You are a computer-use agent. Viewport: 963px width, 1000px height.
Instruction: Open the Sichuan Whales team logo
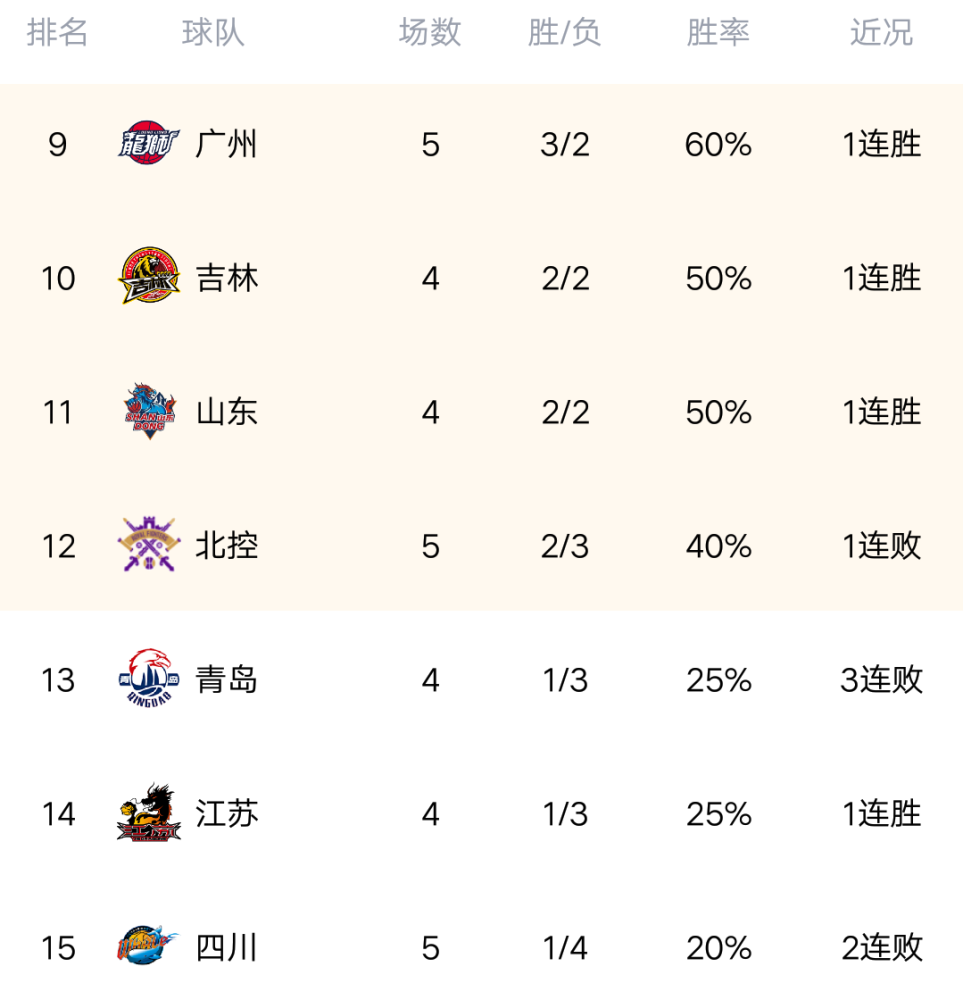149,946
